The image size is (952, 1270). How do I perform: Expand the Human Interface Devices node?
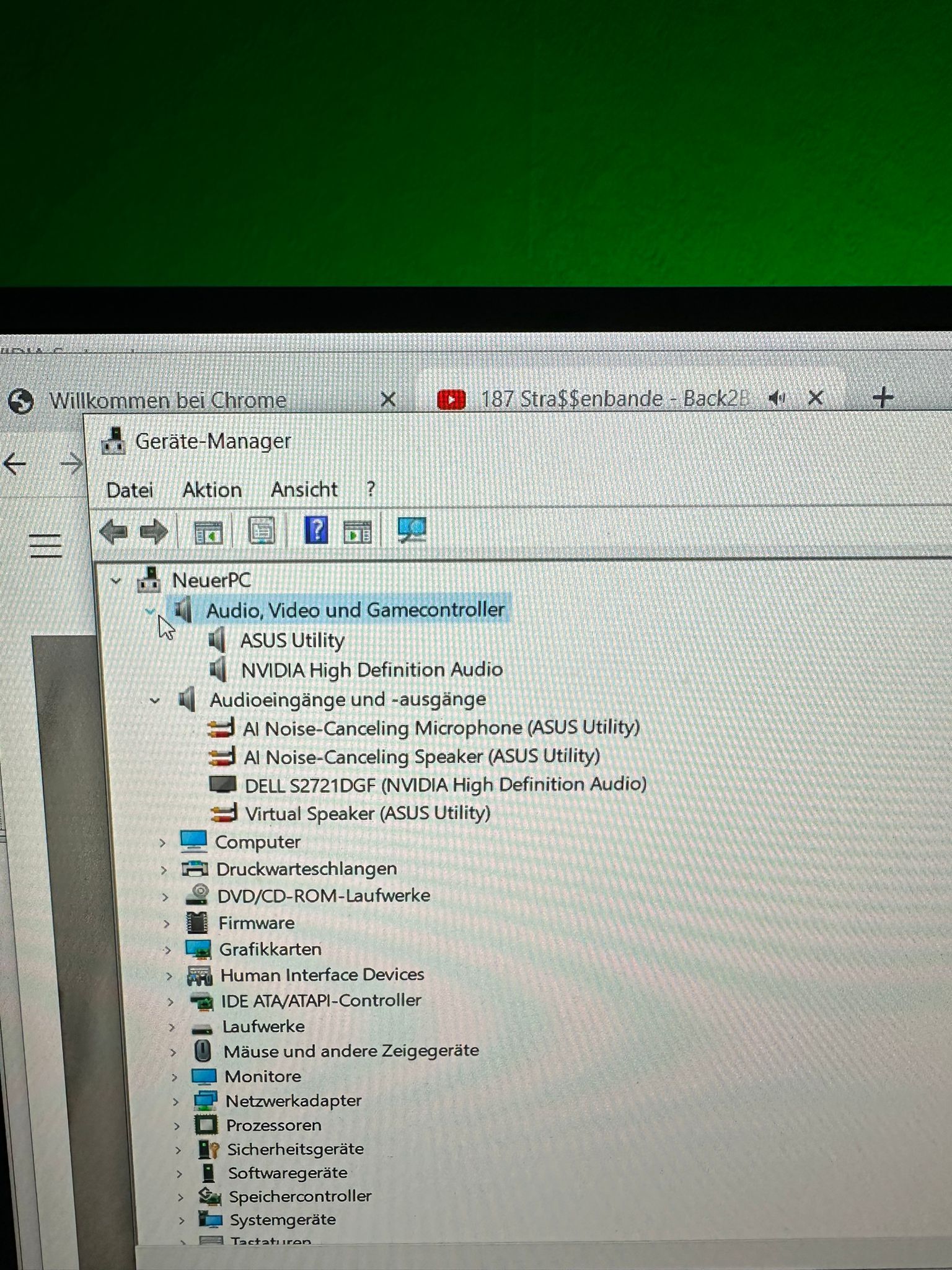169,976
